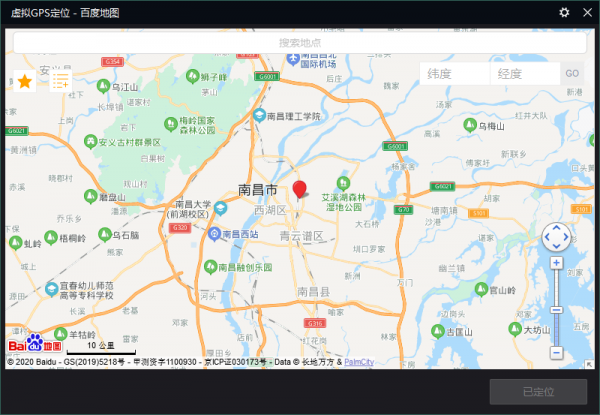Open the PalmCity link

(359, 362)
